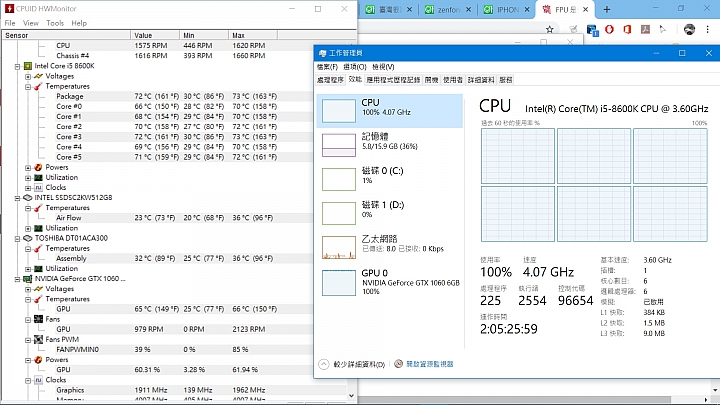Image resolution: width=720 pixels, height=405 pixels.
Task: Collapse the Intel Core i5 8600K tree node
Action: point(17,66)
